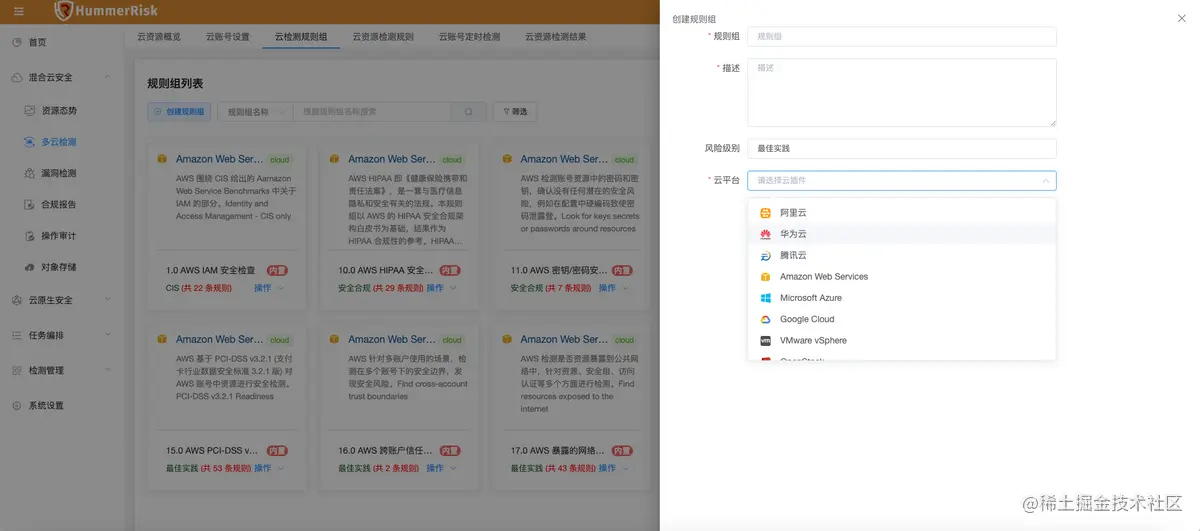Select 阿里云 from the cloud platform list
The width and height of the screenshot is (1200, 531).
click(902, 213)
